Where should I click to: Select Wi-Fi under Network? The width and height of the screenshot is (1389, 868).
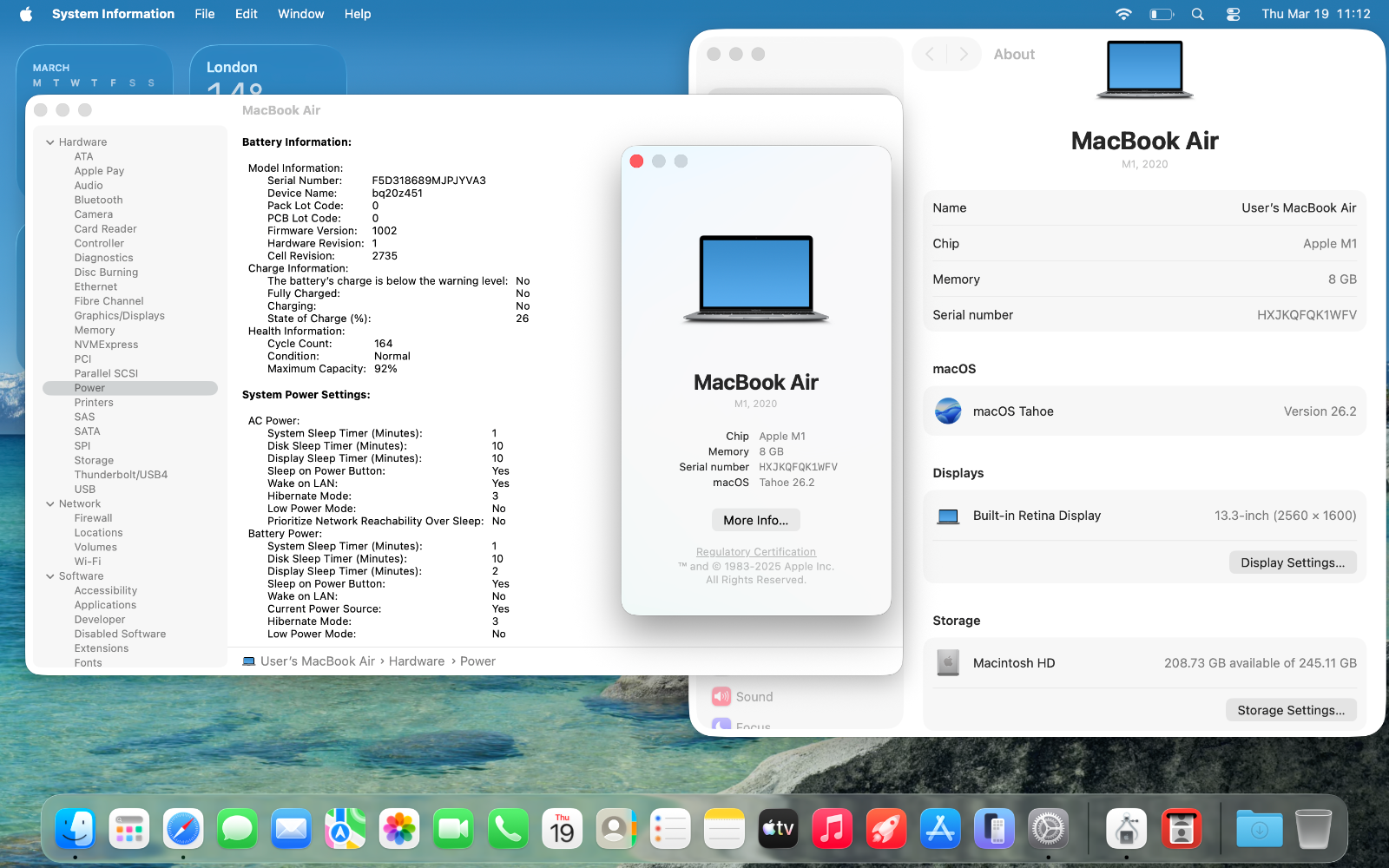click(x=88, y=562)
